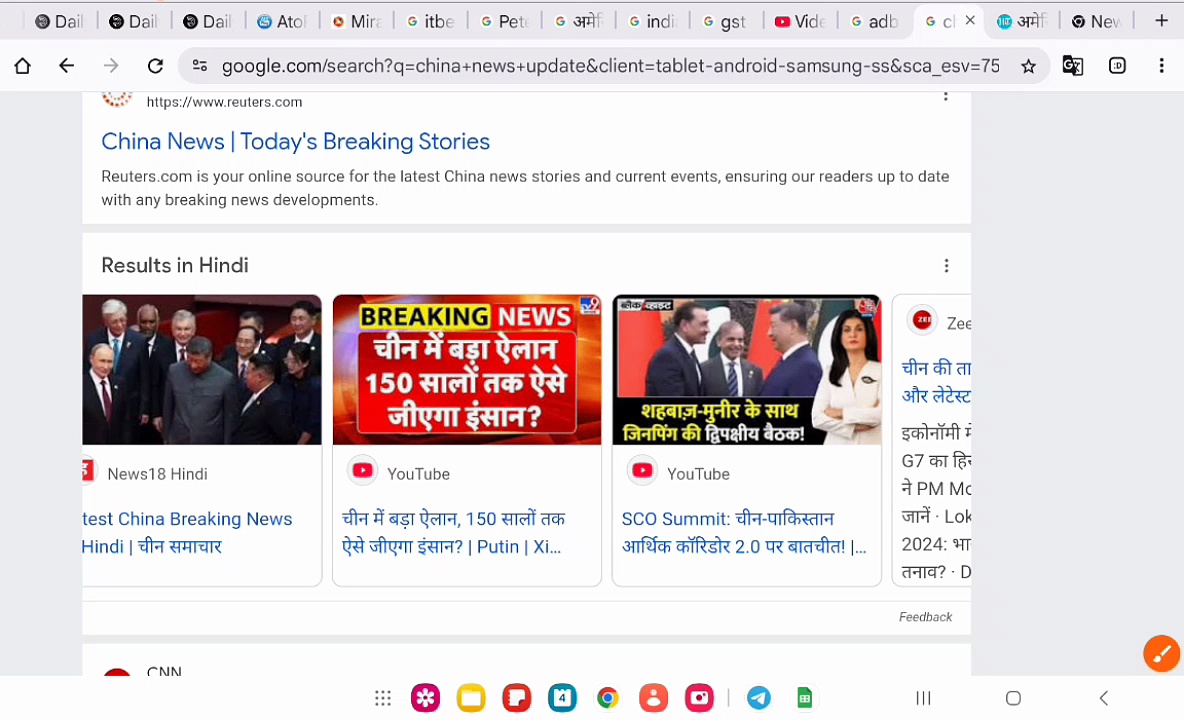Tap the Chrome home icon
Viewport: 1184px width, 720px height.
pyautogui.click(x=23, y=66)
